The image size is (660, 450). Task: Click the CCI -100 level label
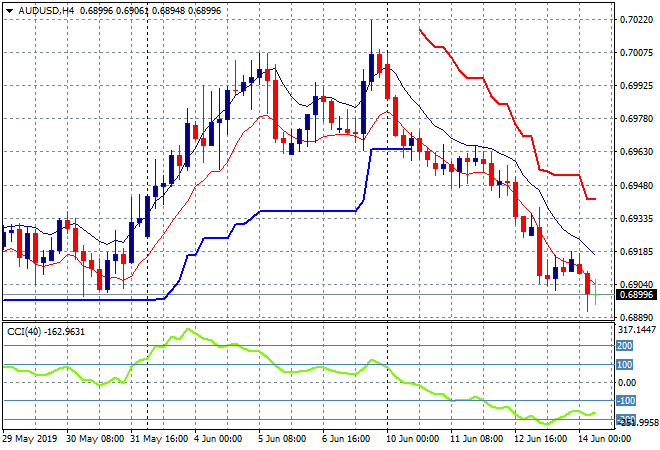tap(626, 401)
